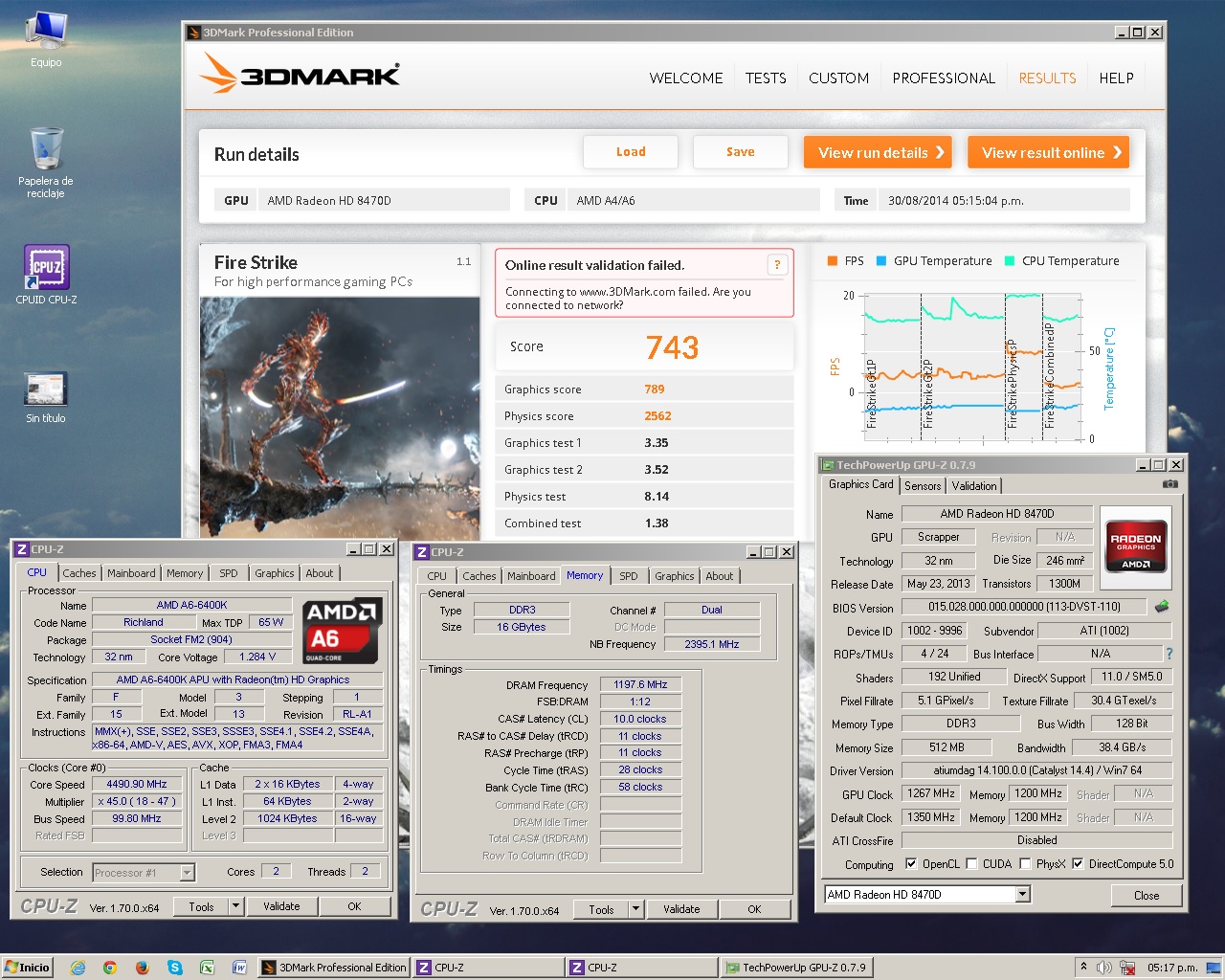This screenshot has width=1225, height=980.
Task: Open the CUSTOM section in 3DMark
Action: (839, 78)
